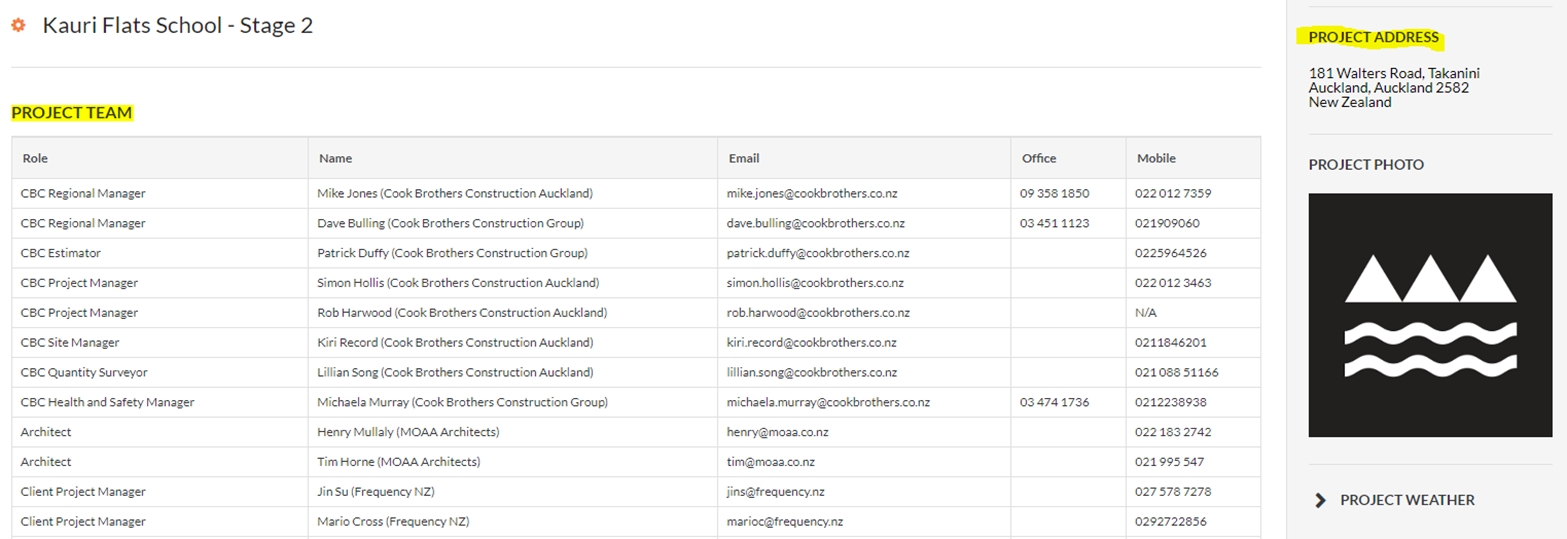Screen dimensions: 1567x539
Task: Select the name Patrick Duffy
Action: click(x=355, y=253)
